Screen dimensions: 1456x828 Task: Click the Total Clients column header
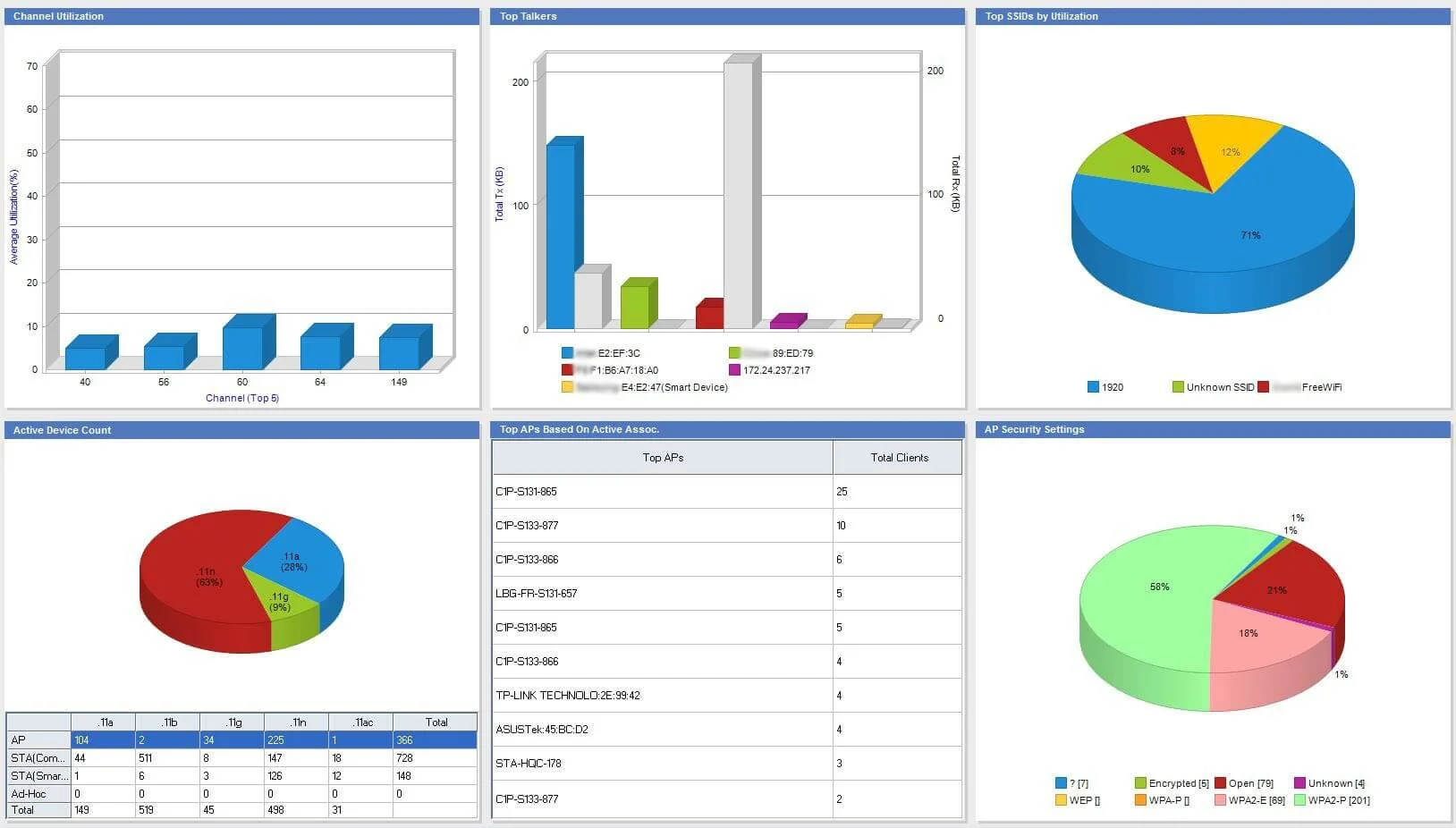click(898, 458)
